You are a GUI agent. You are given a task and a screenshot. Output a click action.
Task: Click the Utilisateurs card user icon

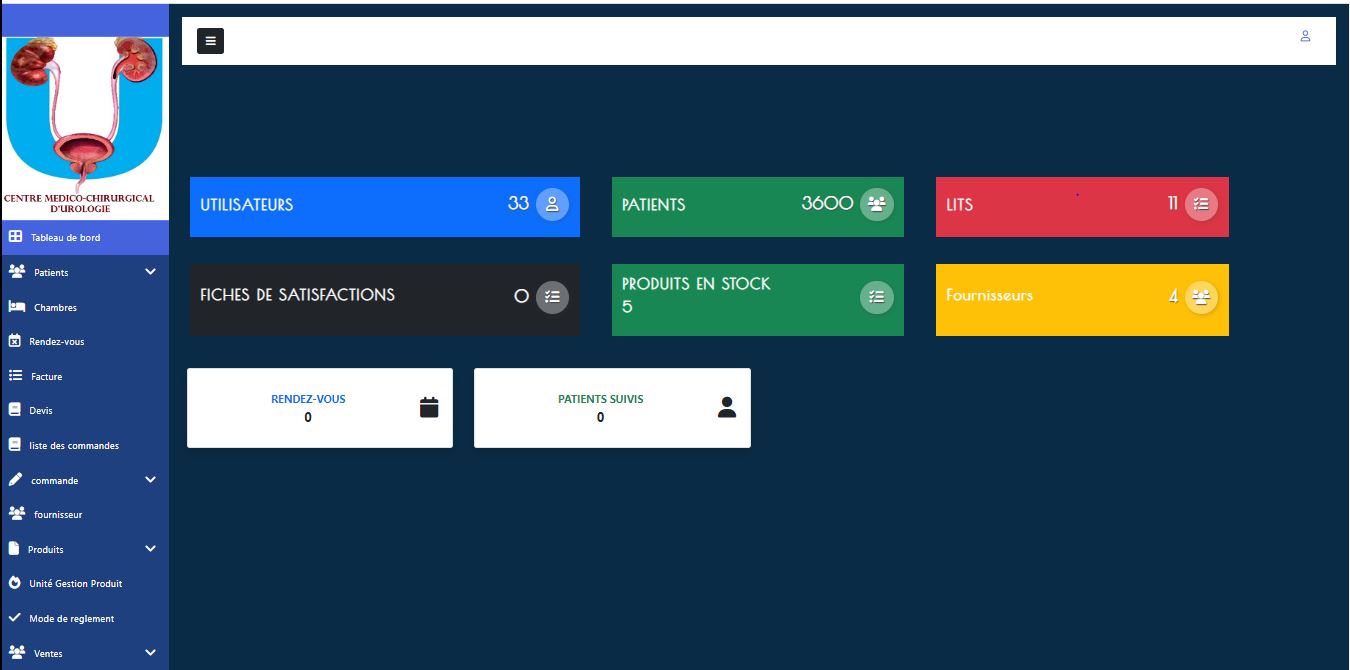pos(552,204)
